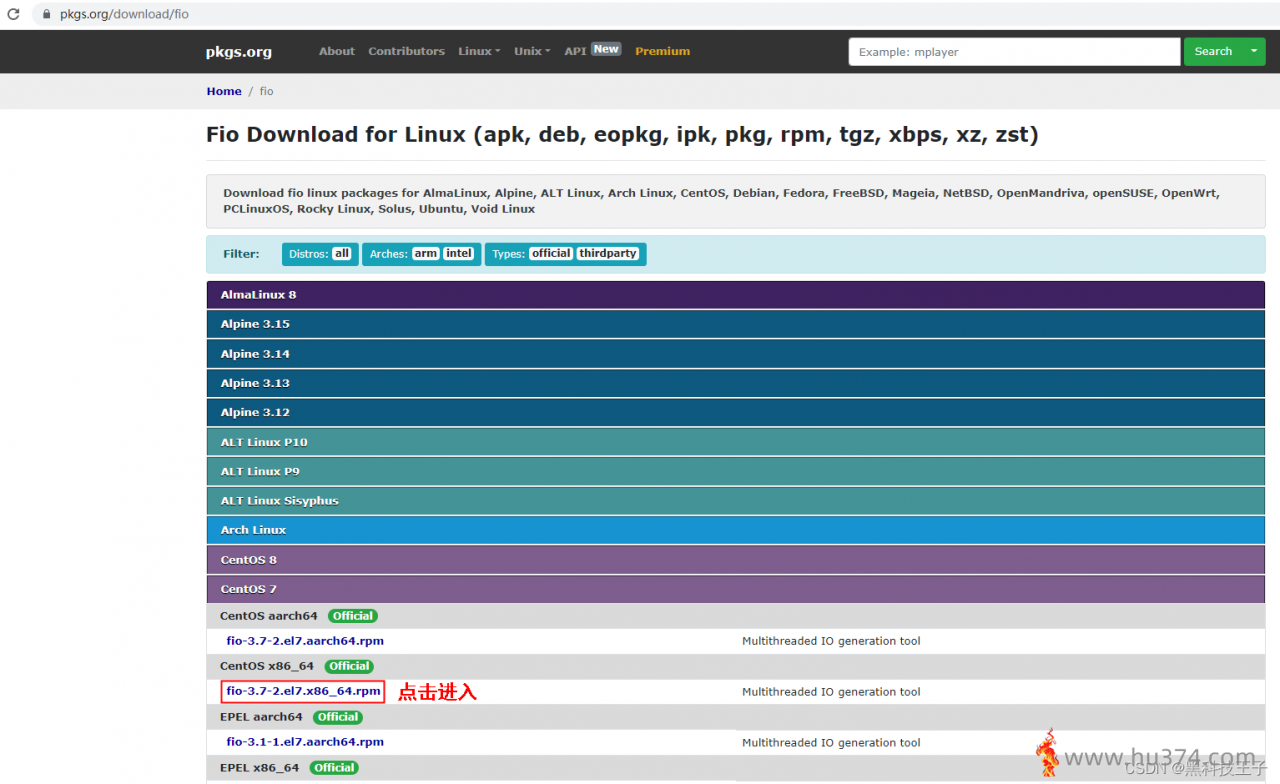Click the Official badge next to EPEL x86_64
Viewport: 1280px width, 784px height.
334,768
